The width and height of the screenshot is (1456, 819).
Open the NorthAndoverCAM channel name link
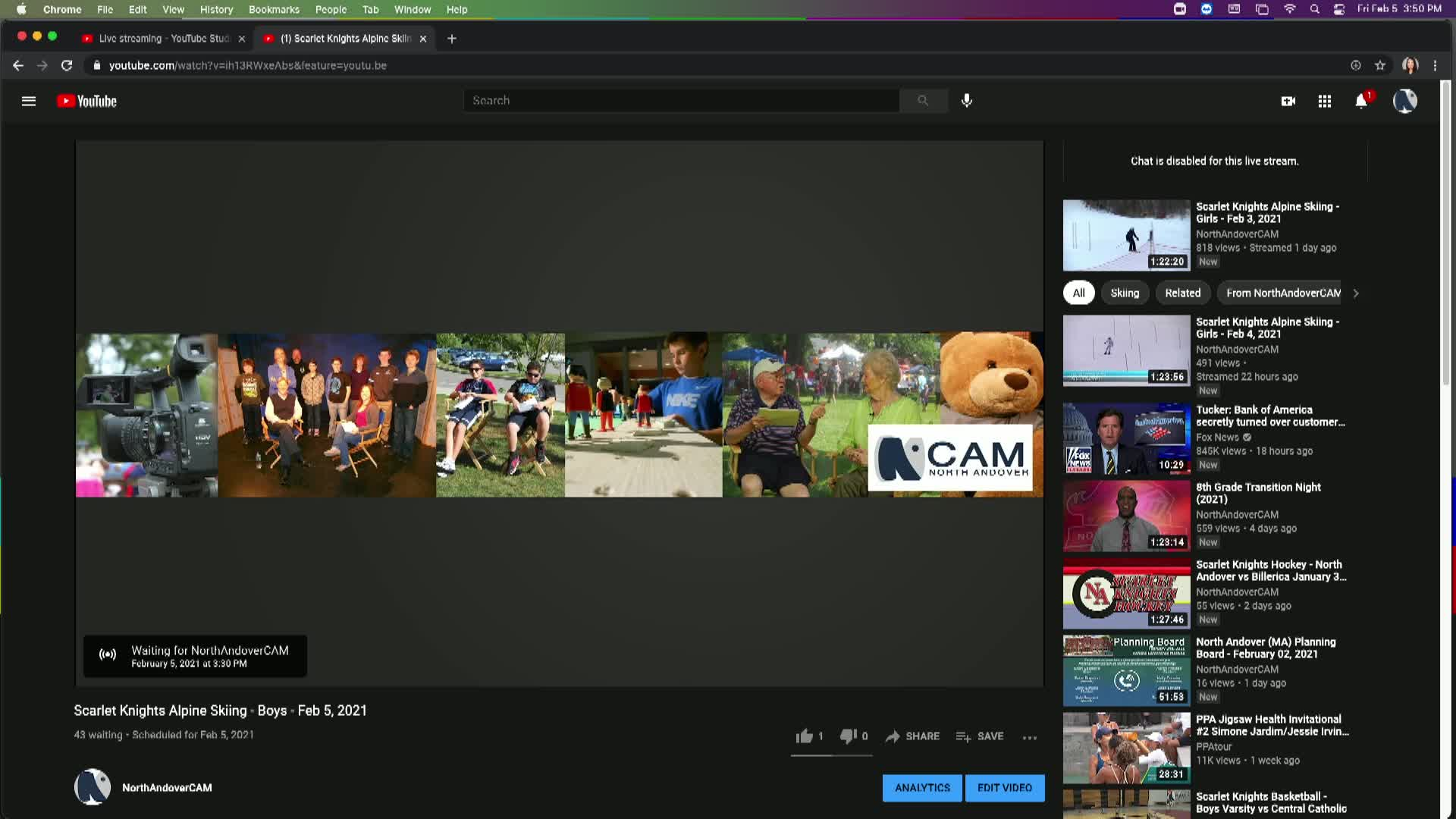point(167,788)
